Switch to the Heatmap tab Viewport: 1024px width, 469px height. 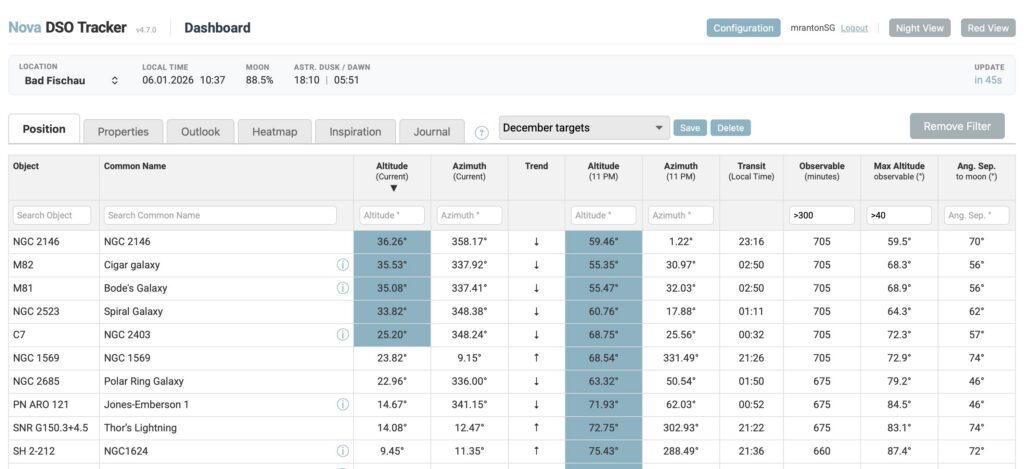point(274,131)
